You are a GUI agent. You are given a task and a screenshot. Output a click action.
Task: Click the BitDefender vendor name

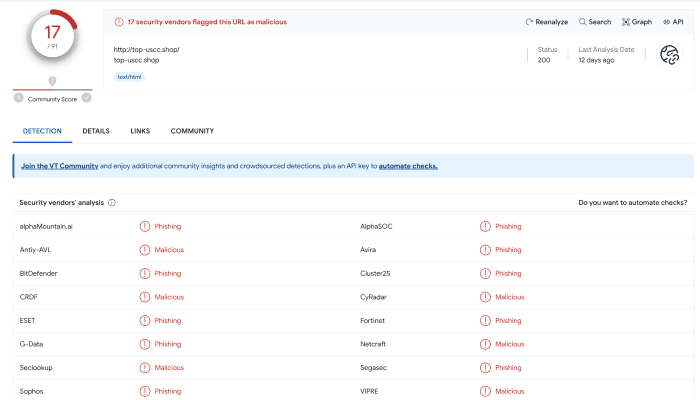coord(38,273)
